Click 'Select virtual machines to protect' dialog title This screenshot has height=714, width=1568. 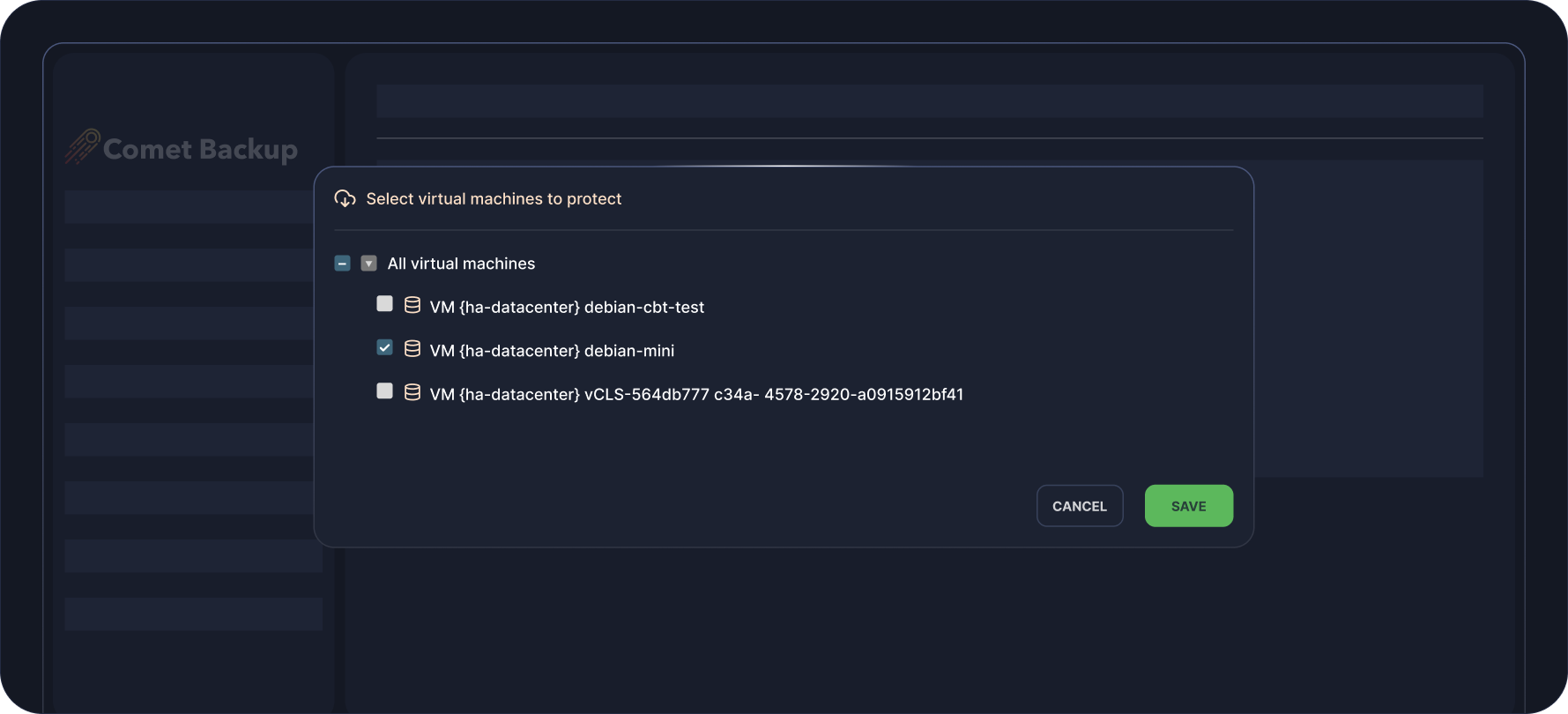pos(494,199)
